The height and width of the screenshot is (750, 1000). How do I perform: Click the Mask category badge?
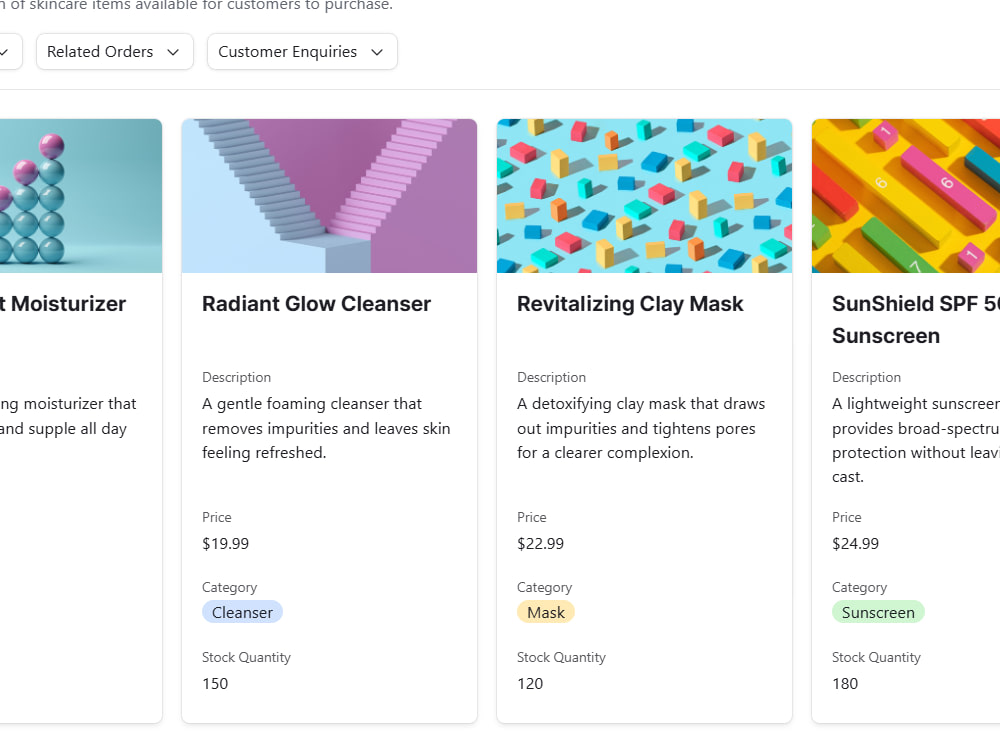546,612
